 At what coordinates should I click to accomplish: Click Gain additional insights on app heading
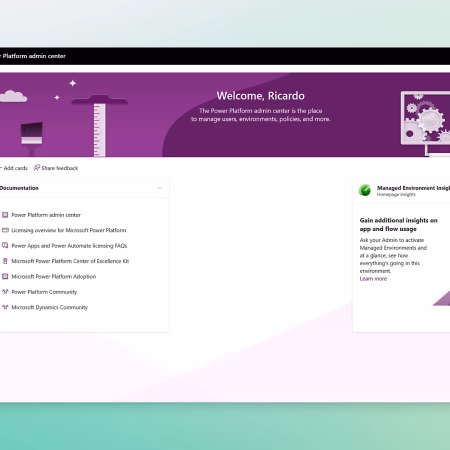(399, 225)
